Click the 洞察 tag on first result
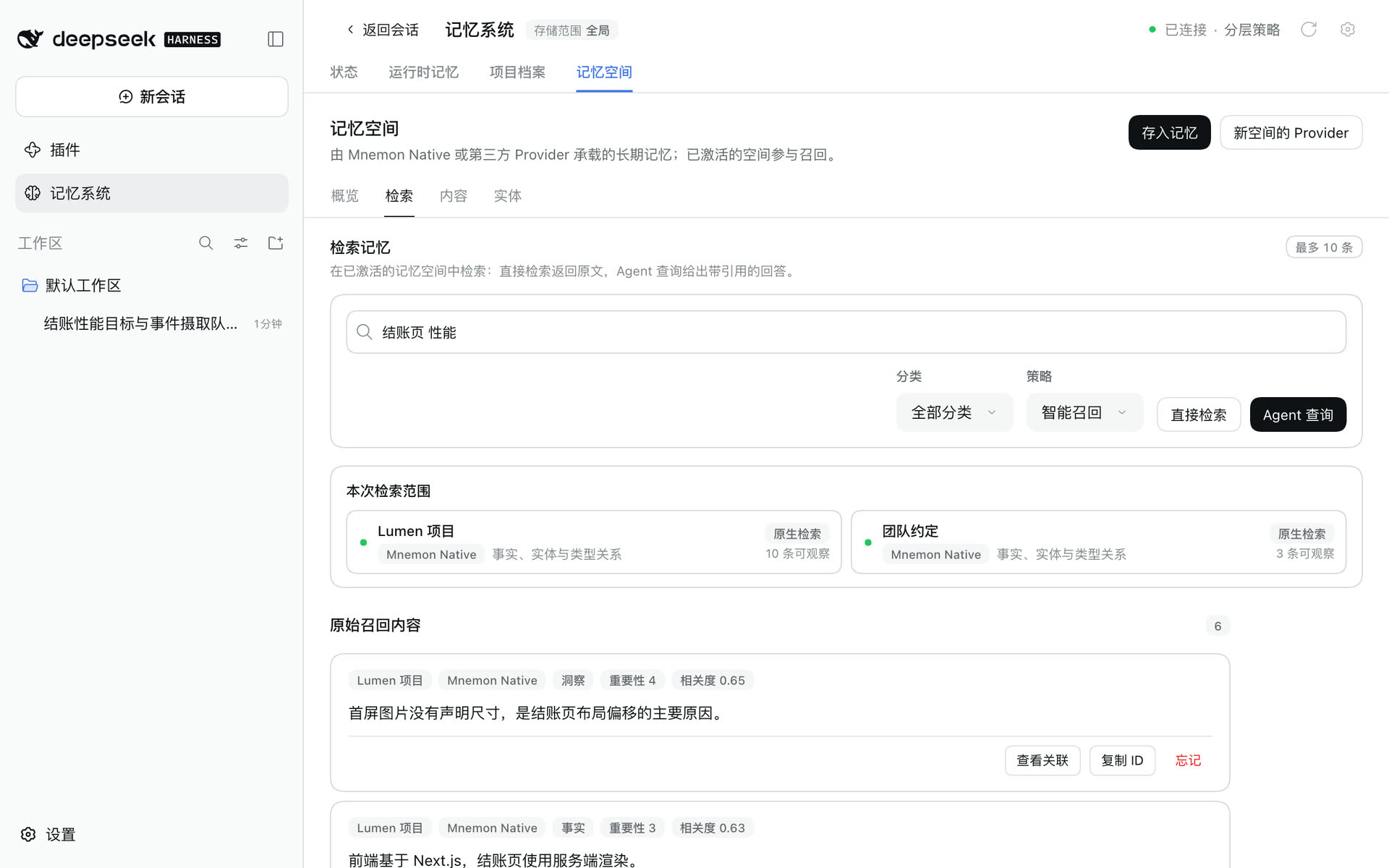 (x=573, y=681)
